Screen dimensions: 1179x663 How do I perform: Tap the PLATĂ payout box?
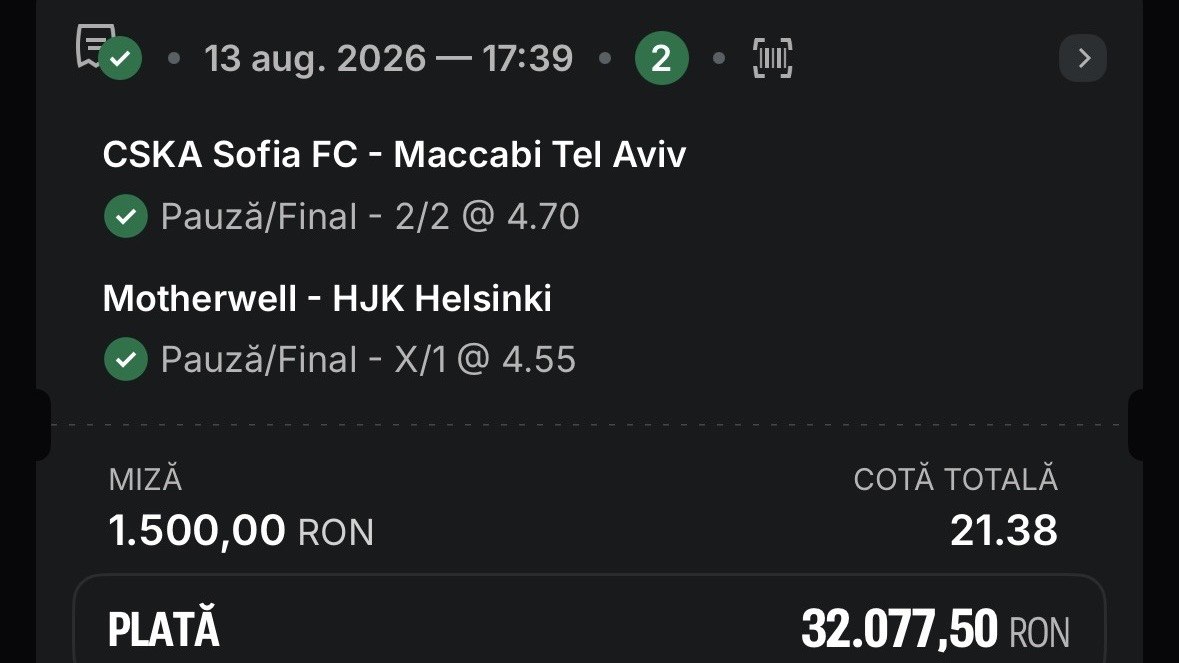pyautogui.click(x=590, y=619)
